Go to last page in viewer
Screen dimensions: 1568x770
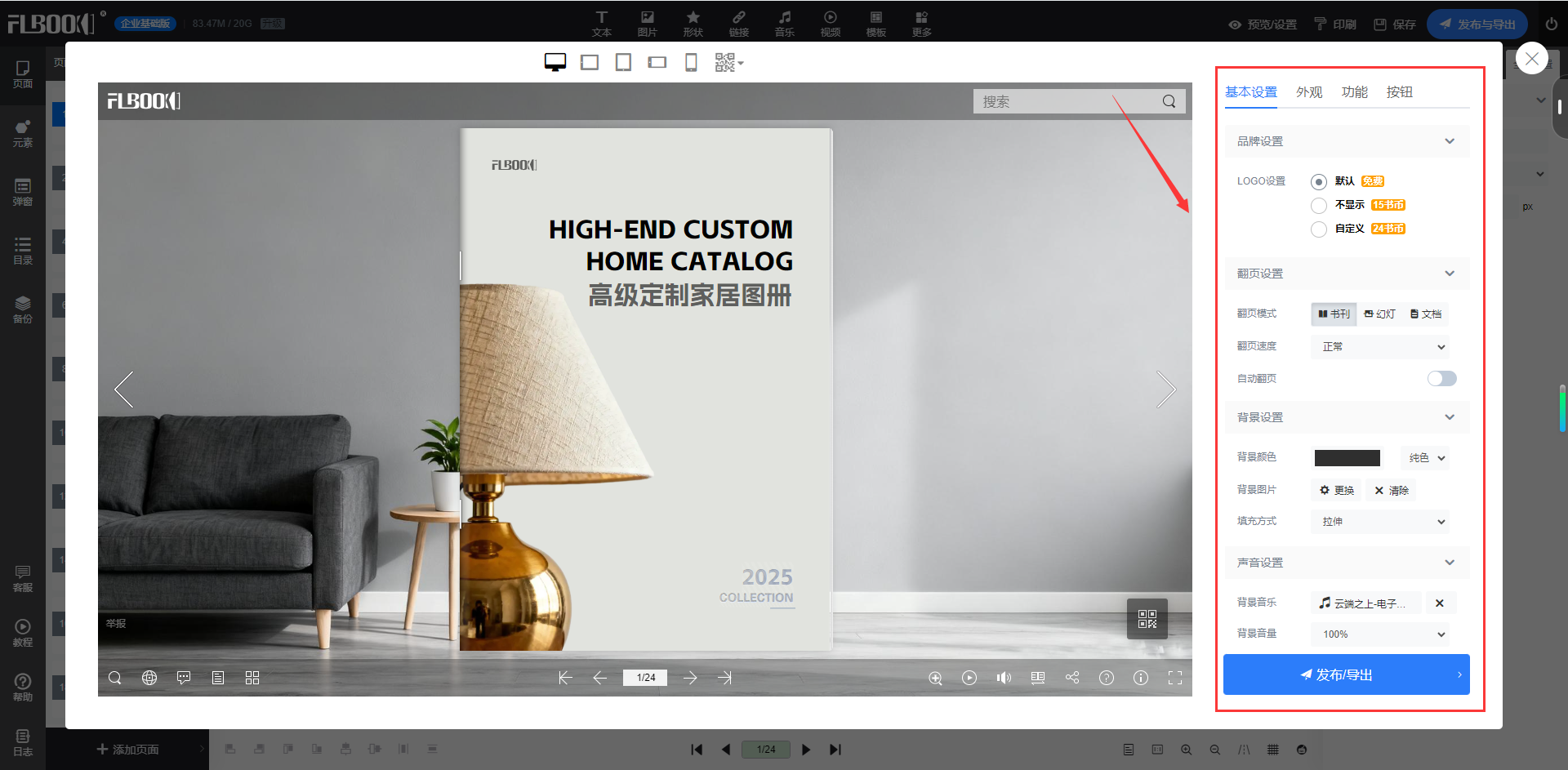[724, 678]
